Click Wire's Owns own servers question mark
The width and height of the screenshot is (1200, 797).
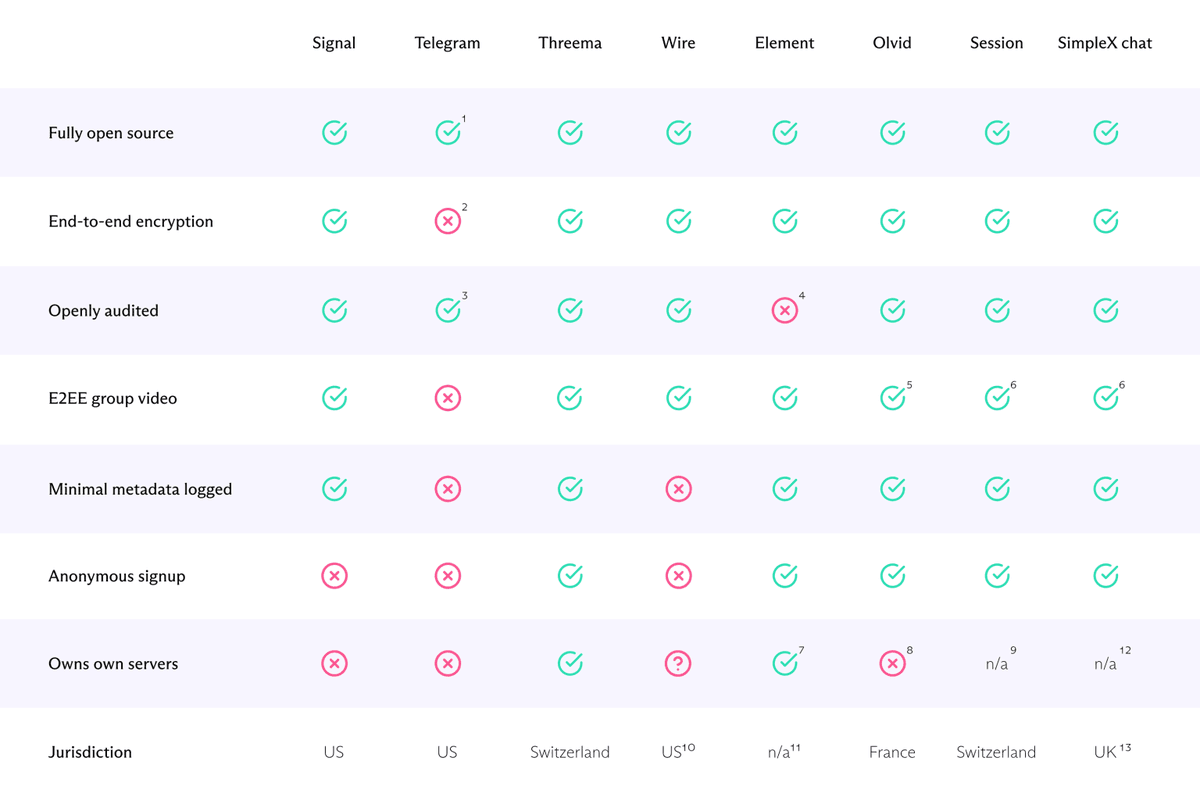pos(678,664)
